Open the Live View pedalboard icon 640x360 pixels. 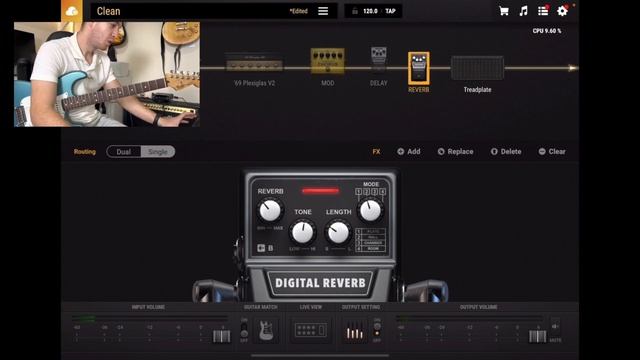(x=311, y=330)
